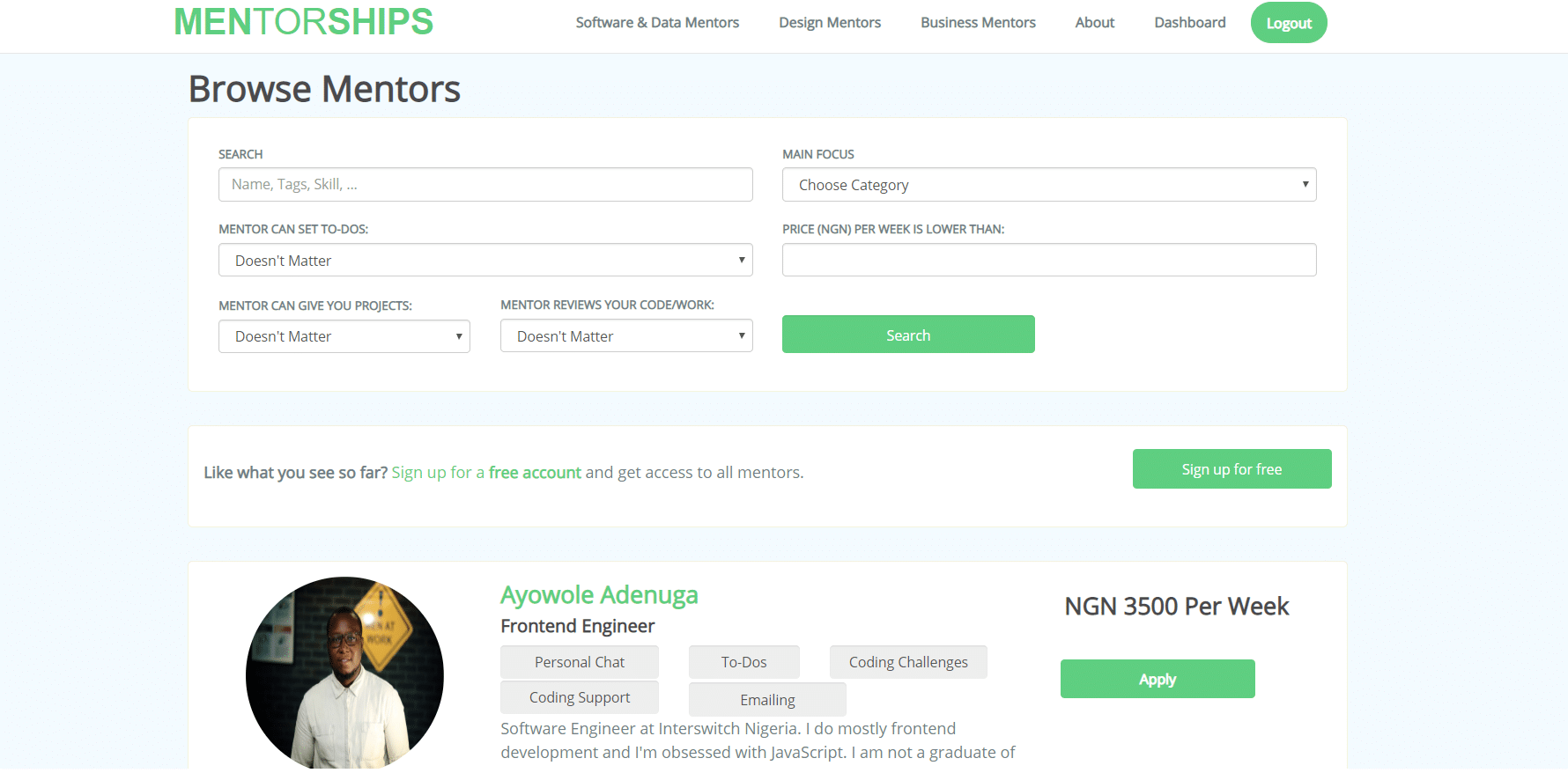1568x773 pixels.
Task: Open Ayowole Adenuga's profile photo
Action: (x=344, y=674)
